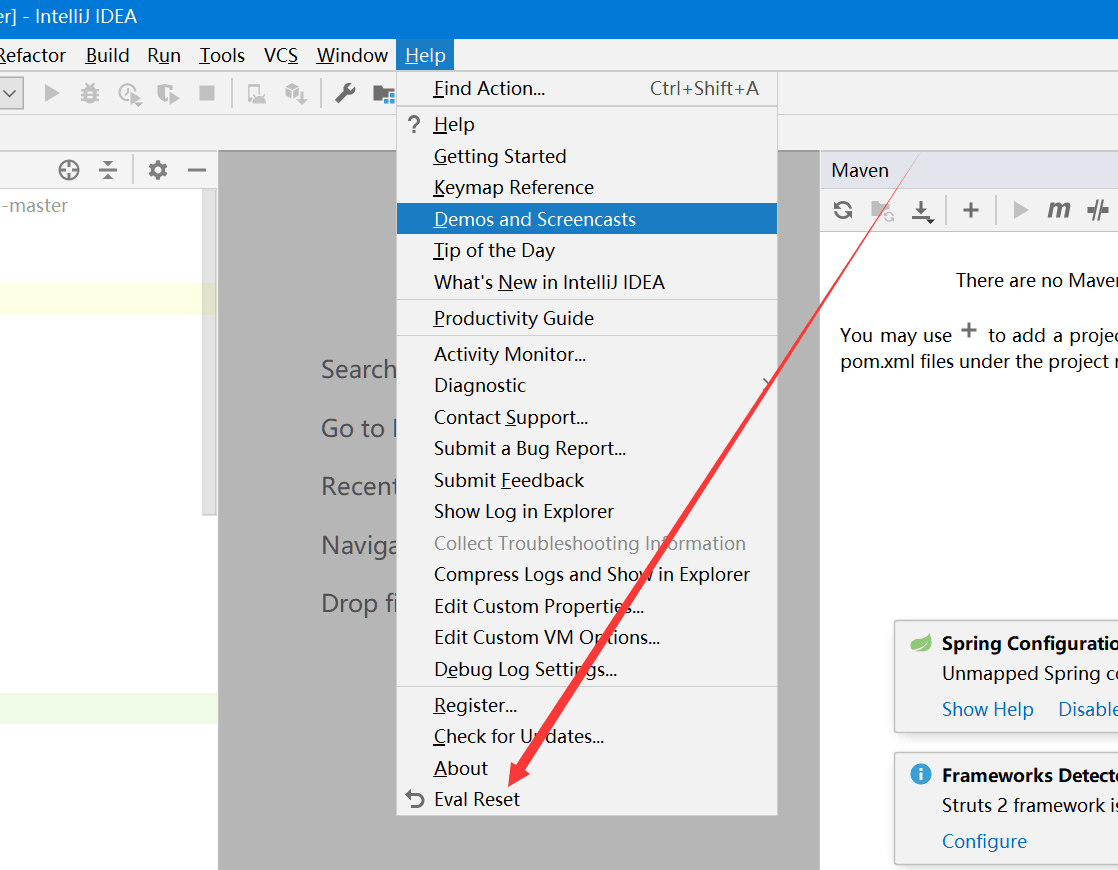This screenshot has width=1118, height=870.
Task: Click the Maven panel title
Action: pos(860,170)
